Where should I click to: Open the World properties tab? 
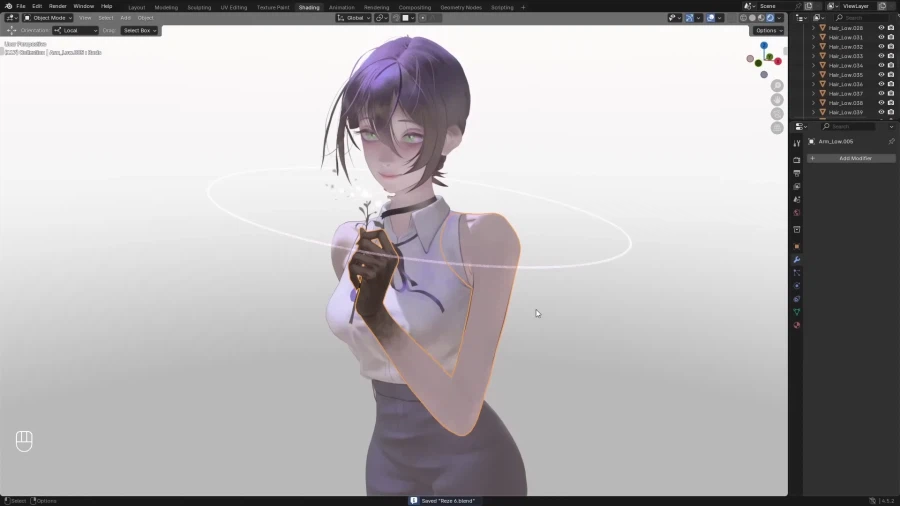797,213
